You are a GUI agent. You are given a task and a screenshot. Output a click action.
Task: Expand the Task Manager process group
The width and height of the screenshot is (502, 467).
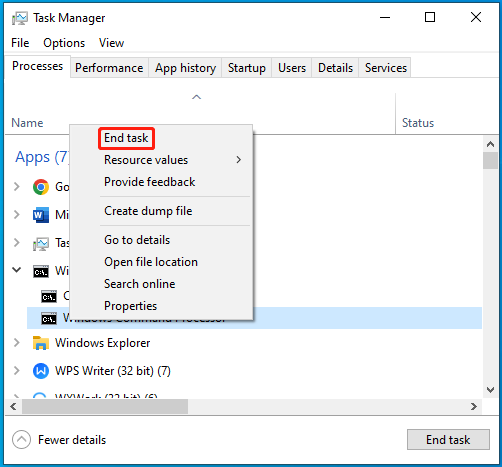click(17, 242)
